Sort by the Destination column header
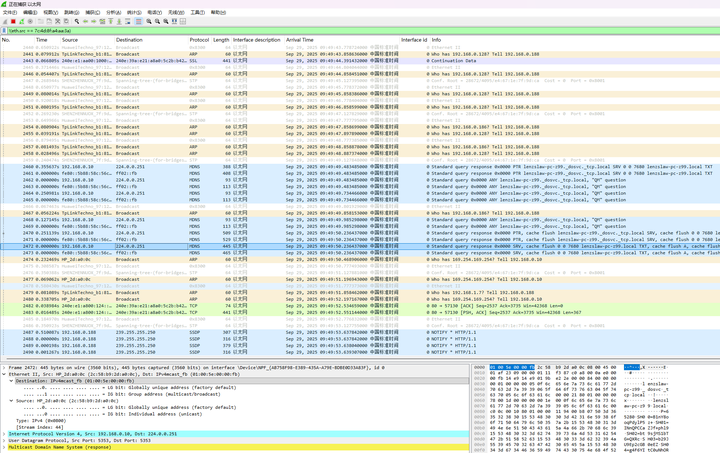The height and width of the screenshot is (453, 720). click(x=129, y=40)
